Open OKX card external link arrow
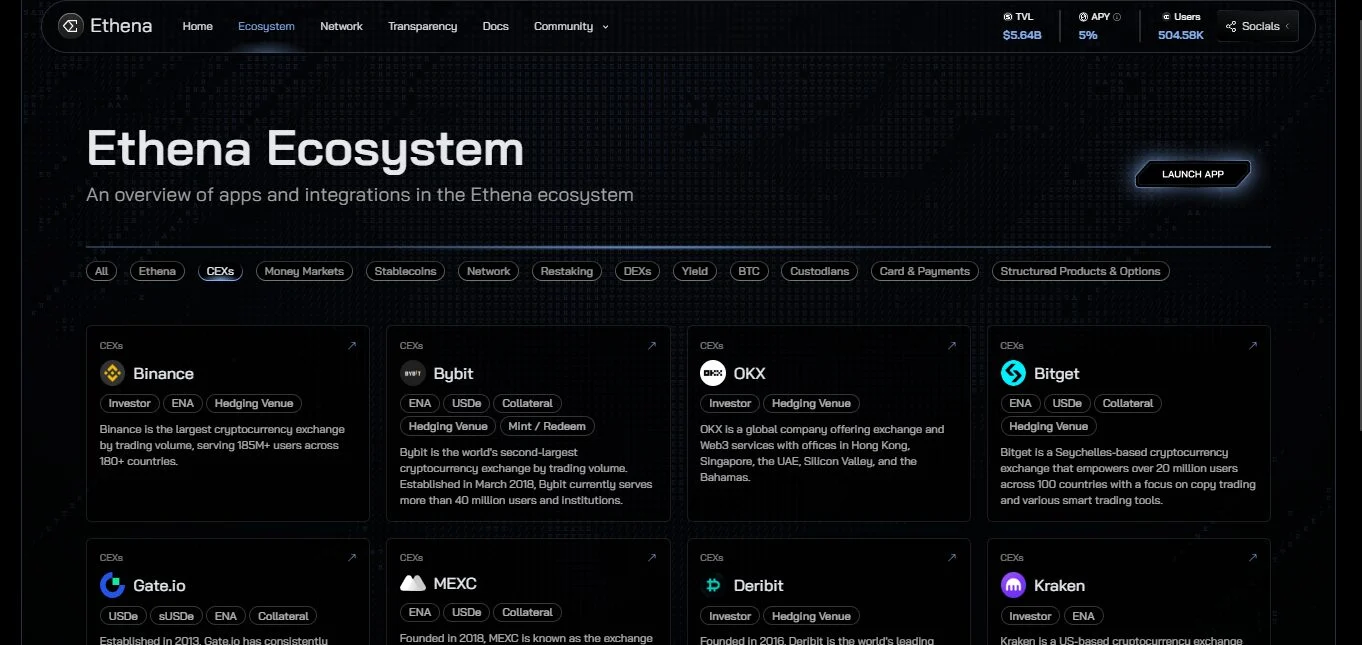 (x=952, y=346)
